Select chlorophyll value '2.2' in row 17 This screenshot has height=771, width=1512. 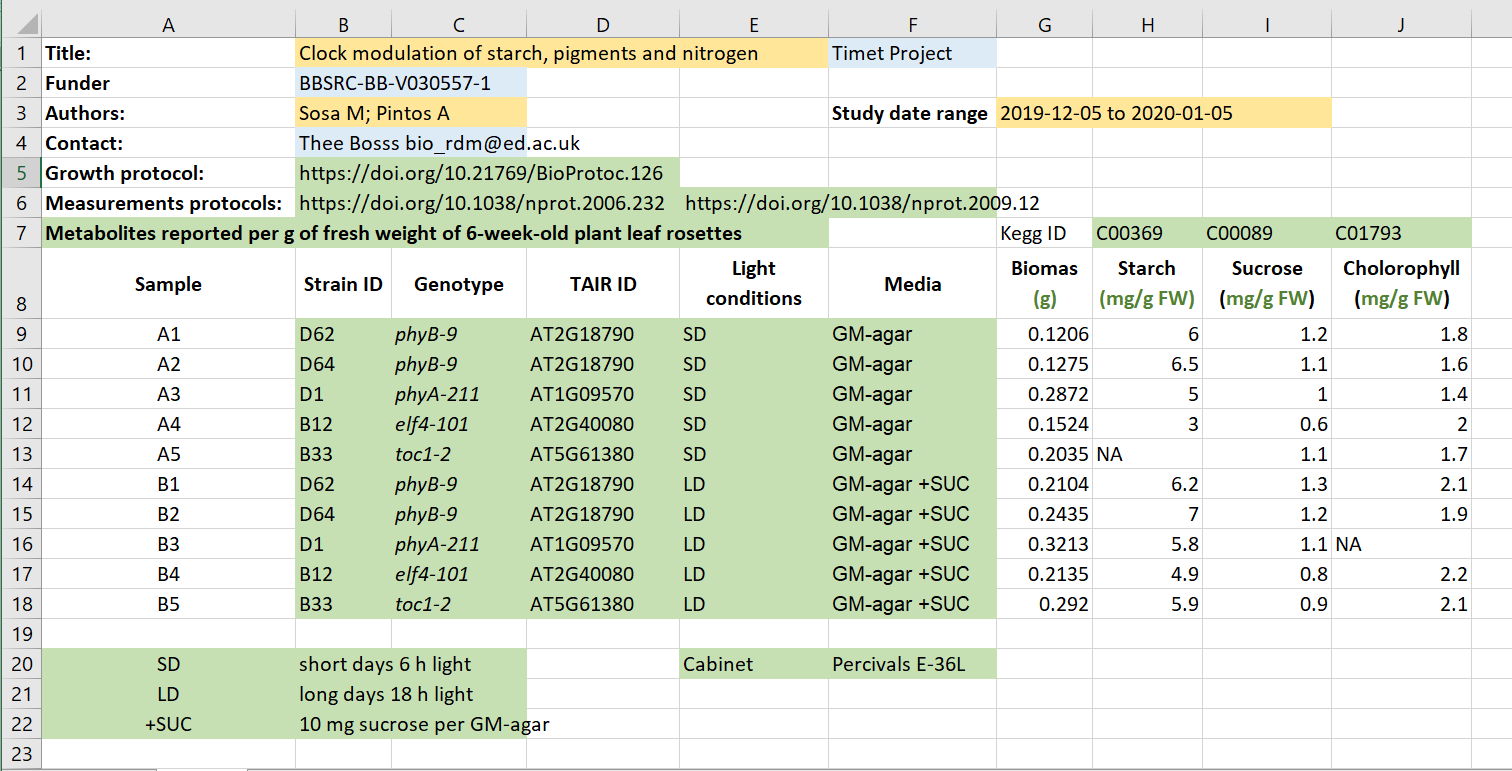tap(1401, 574)
